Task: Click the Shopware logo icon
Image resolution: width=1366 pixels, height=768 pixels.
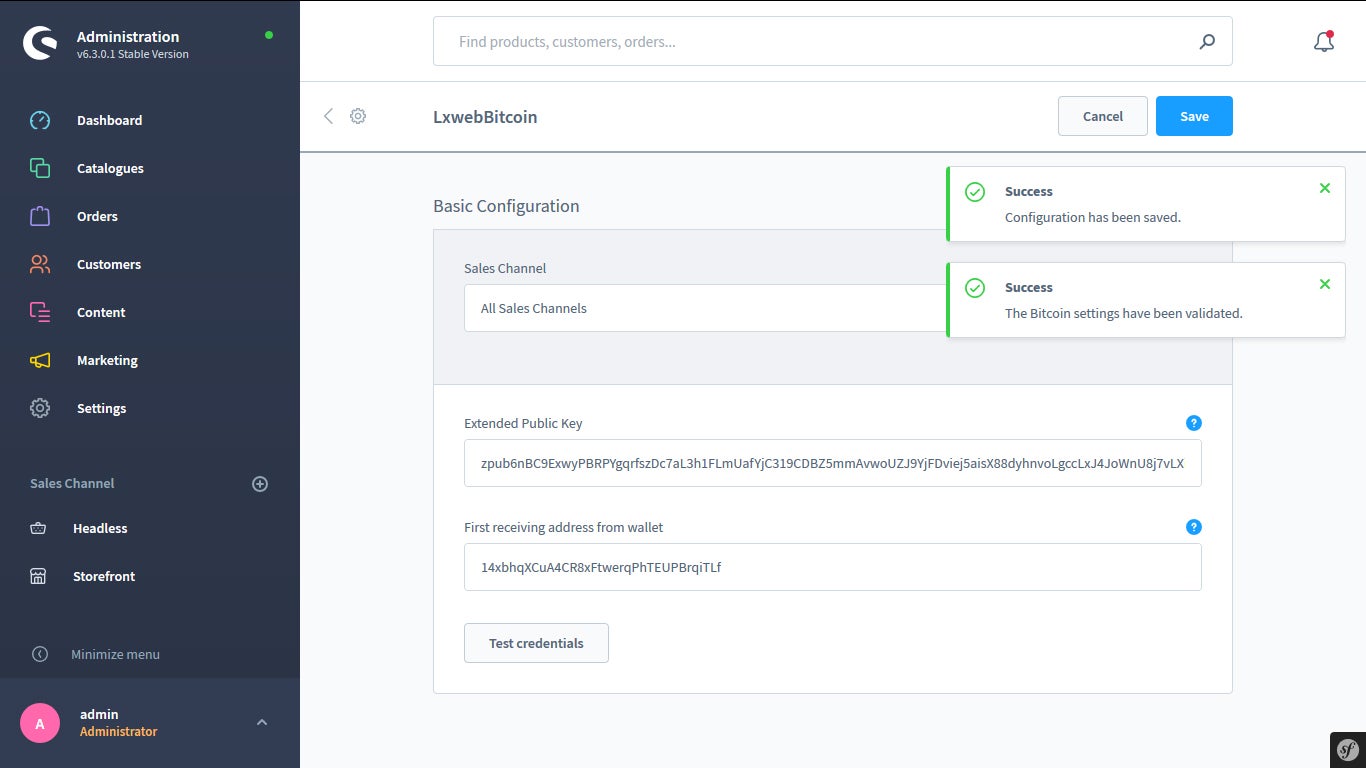Action: 40,43
